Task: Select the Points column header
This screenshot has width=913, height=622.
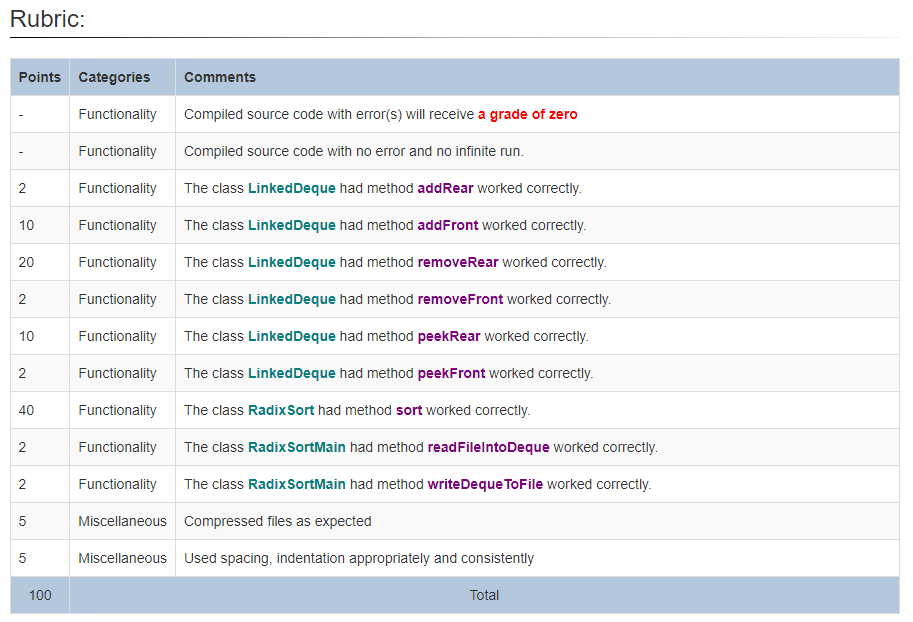Action: click(x=40, y=77)
